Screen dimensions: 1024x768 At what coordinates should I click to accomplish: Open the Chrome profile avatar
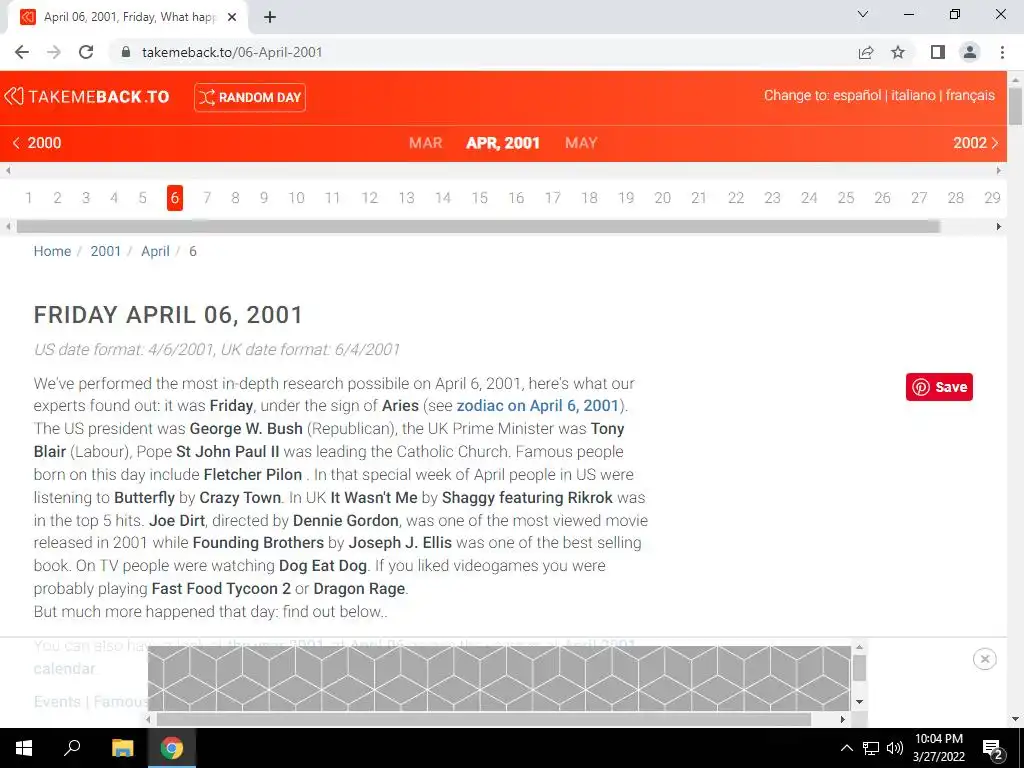pyautogui.click(x=970, y=52)
